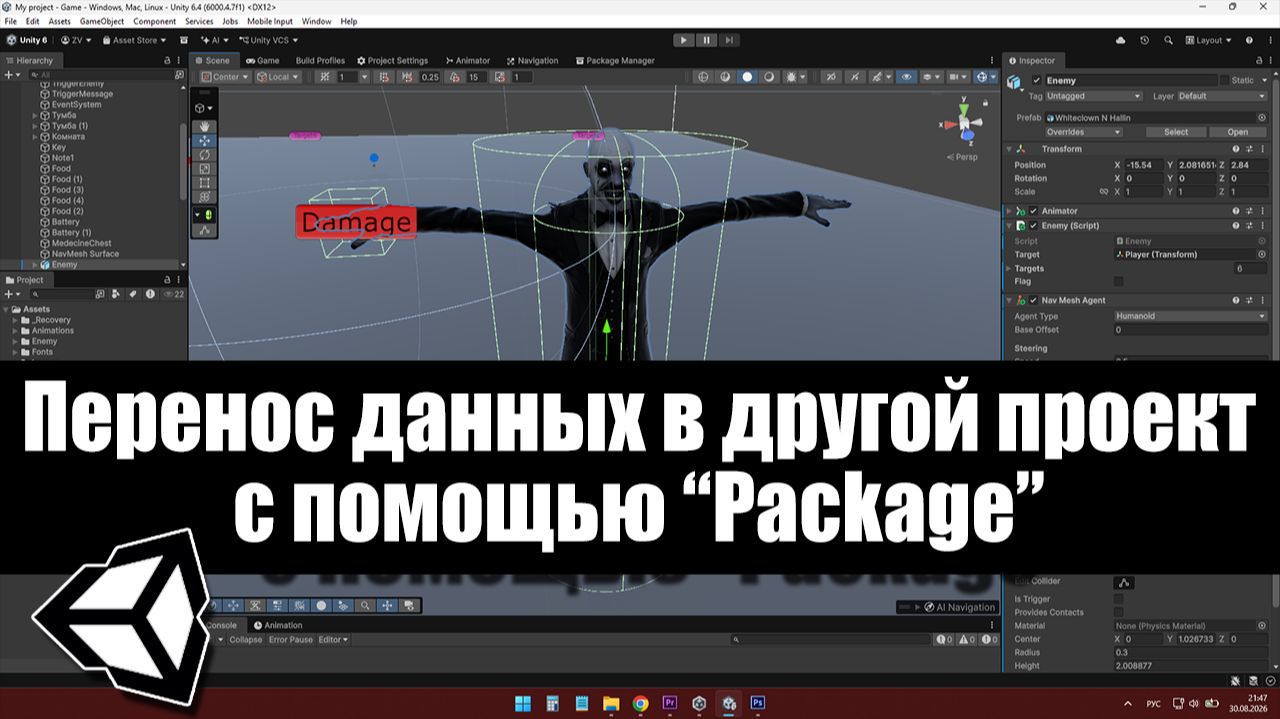This screenshot has height=719, width=1280.
Task: Toggle scene visibility eye button
Action: tap(907, 77)
